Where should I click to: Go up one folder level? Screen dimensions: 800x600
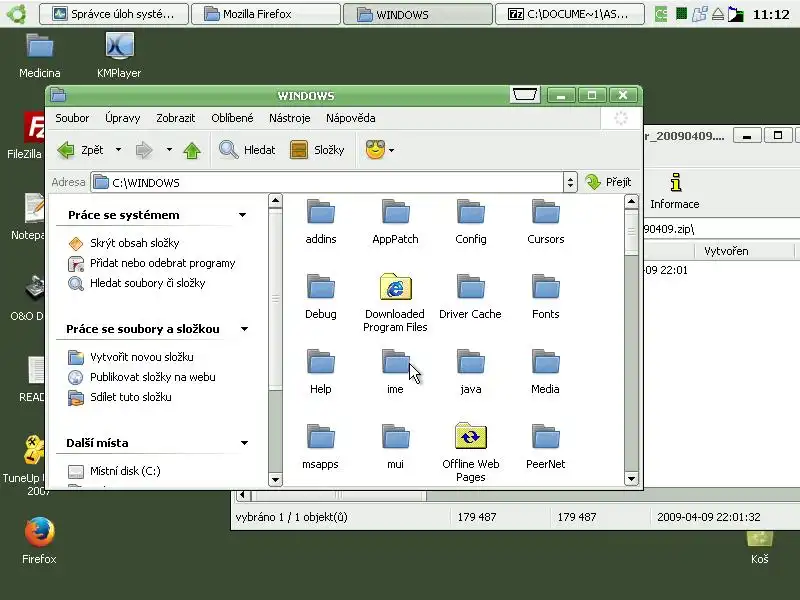(192, 150)
